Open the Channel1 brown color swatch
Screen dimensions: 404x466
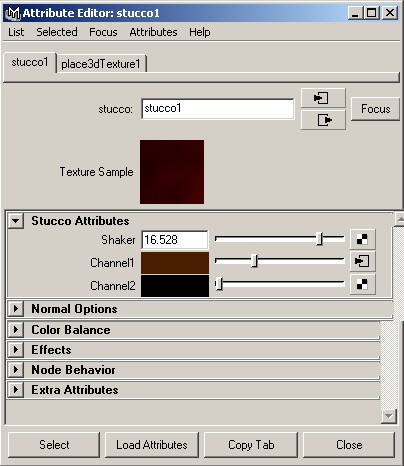click(175, 263)
